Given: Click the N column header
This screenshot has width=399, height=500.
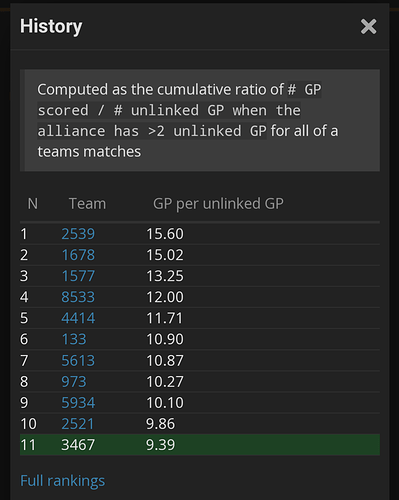Looking at the screenshot, I should [33, 204].
